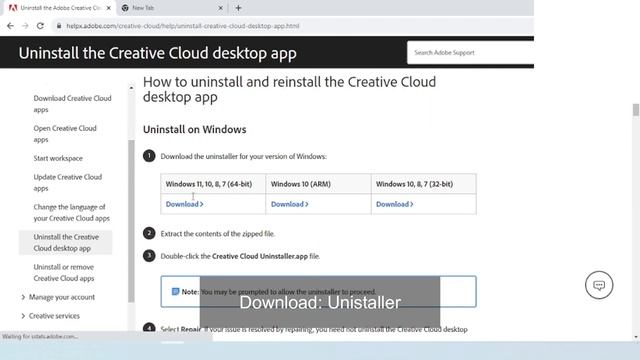The height and width of the screenshot is (360, 640).
Task: Download uninstaller for Windows 64-bit
Action: tap(184, 204)
